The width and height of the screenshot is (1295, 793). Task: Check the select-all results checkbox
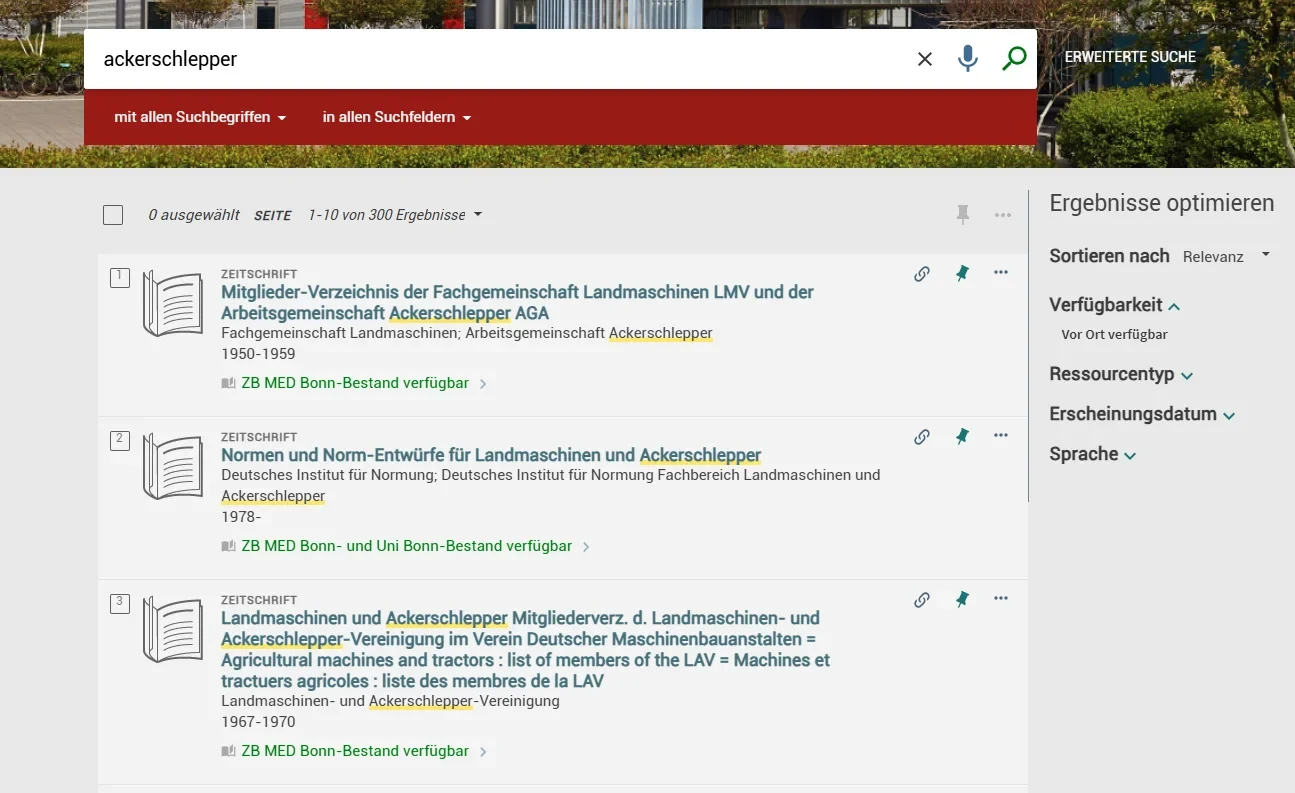tap(113, 214)
